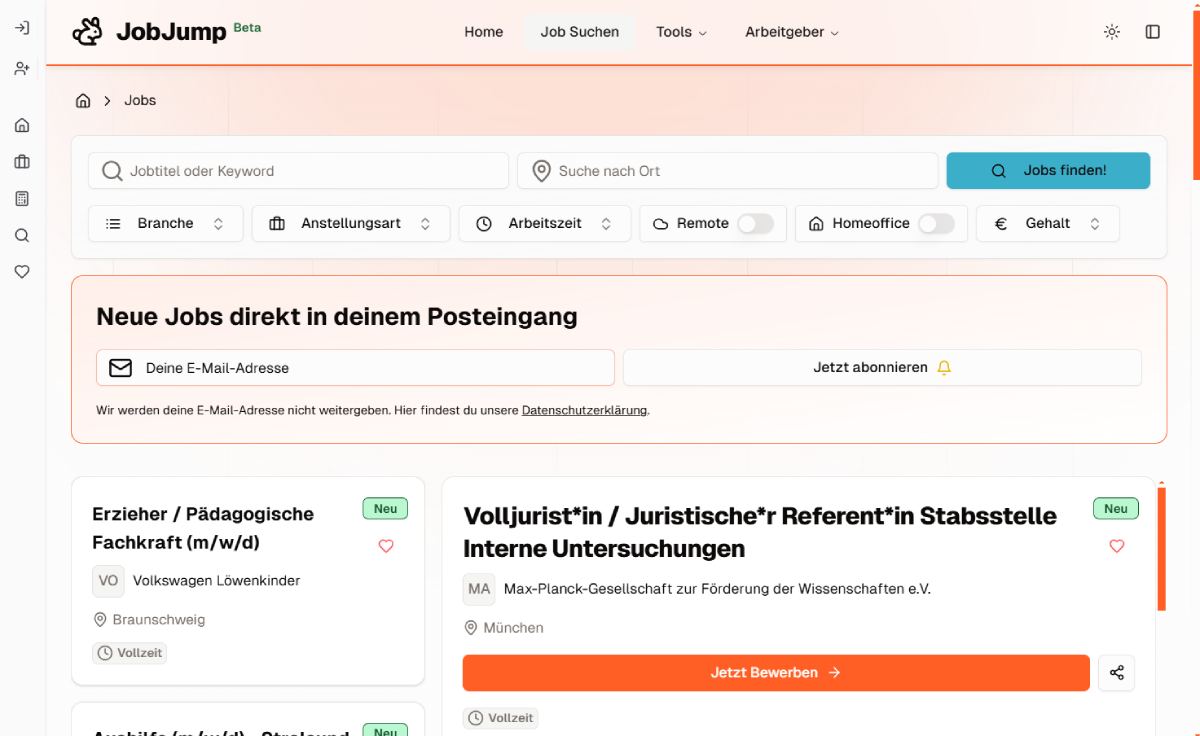Click the Volljurist*in job title heading

coord(760,532)
